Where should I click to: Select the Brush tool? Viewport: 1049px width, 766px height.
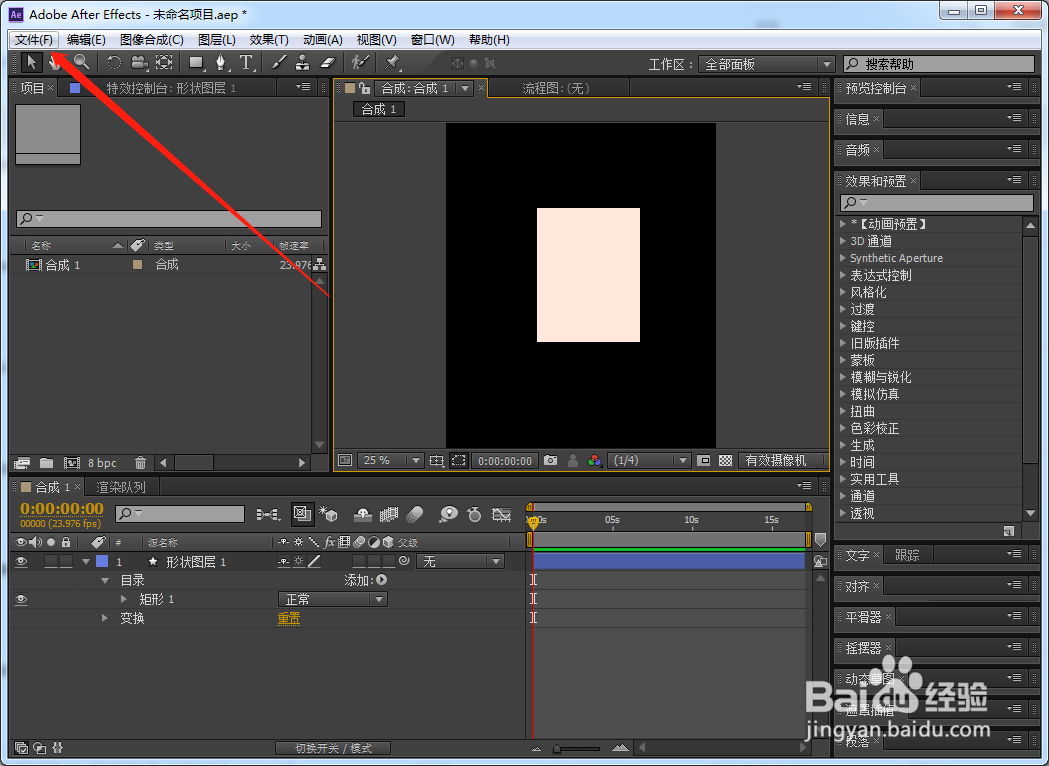click(278, 63)
